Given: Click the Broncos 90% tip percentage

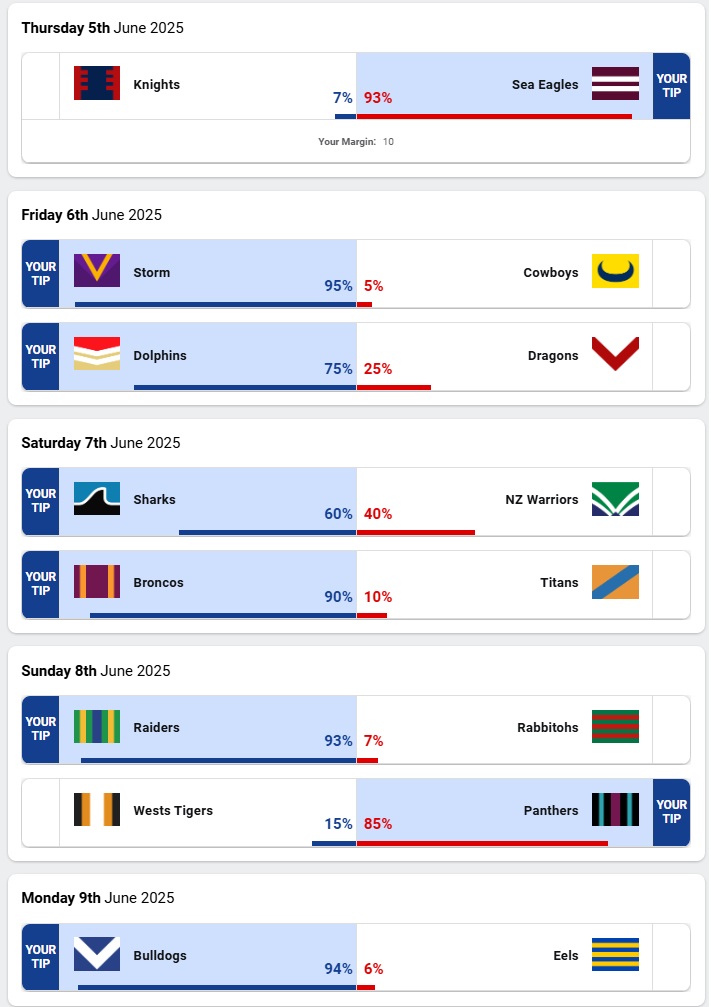Looking at the screenshot, I should pyautogui.click(x=338, y=597).
